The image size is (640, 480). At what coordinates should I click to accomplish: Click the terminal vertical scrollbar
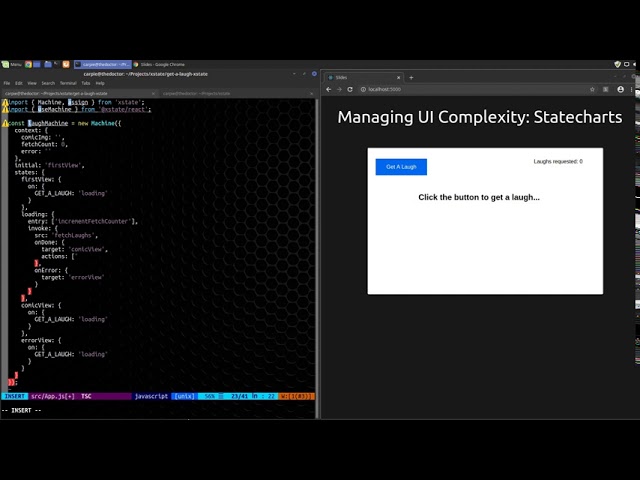coord(317,257)
